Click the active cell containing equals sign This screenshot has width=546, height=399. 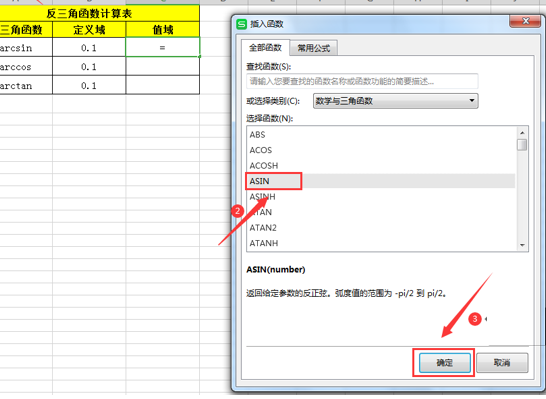coord(163,47)
